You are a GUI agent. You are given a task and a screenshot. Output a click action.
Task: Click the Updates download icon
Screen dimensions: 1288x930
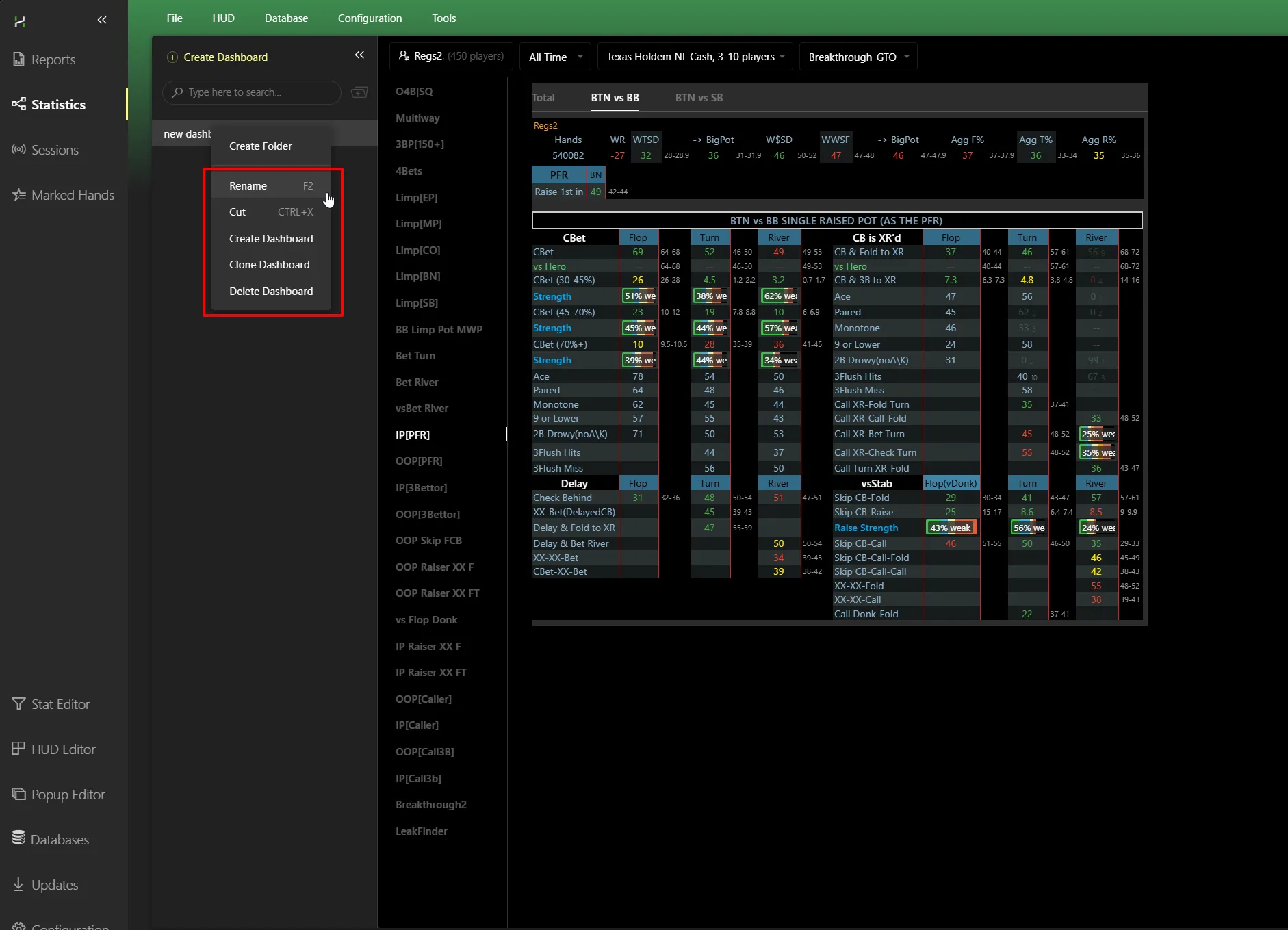[18, 884]
